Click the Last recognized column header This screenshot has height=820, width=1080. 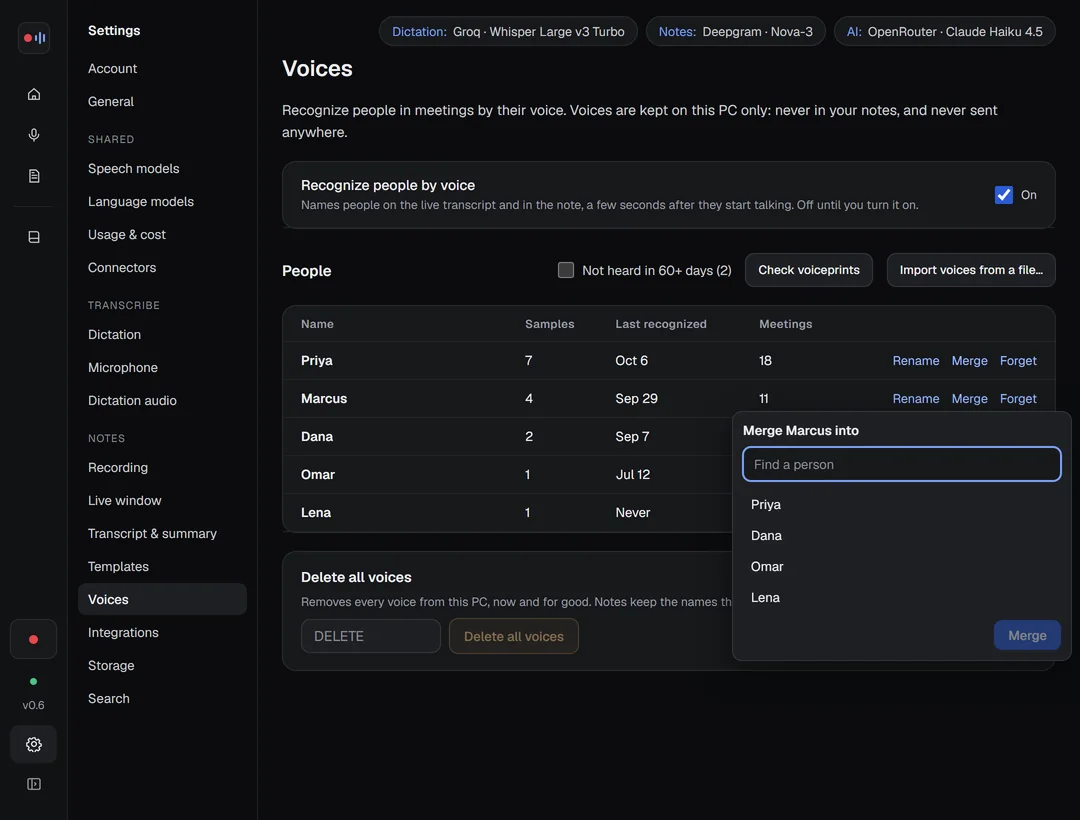click(661, 324)
